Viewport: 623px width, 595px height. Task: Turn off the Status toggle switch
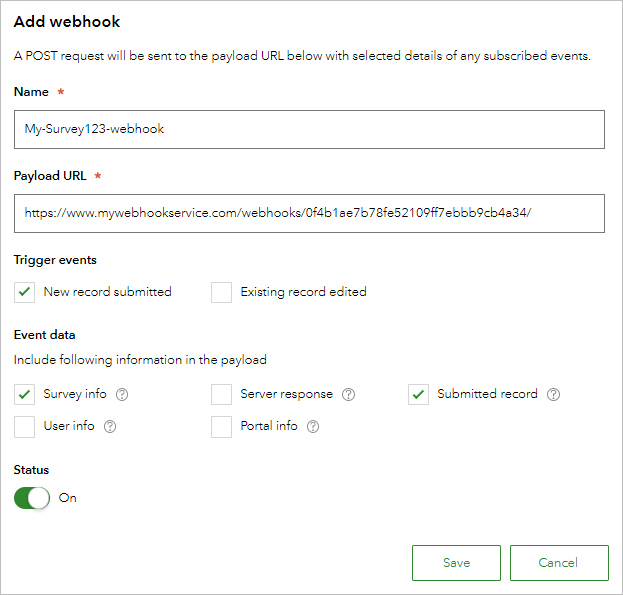[x=32, y=498]
